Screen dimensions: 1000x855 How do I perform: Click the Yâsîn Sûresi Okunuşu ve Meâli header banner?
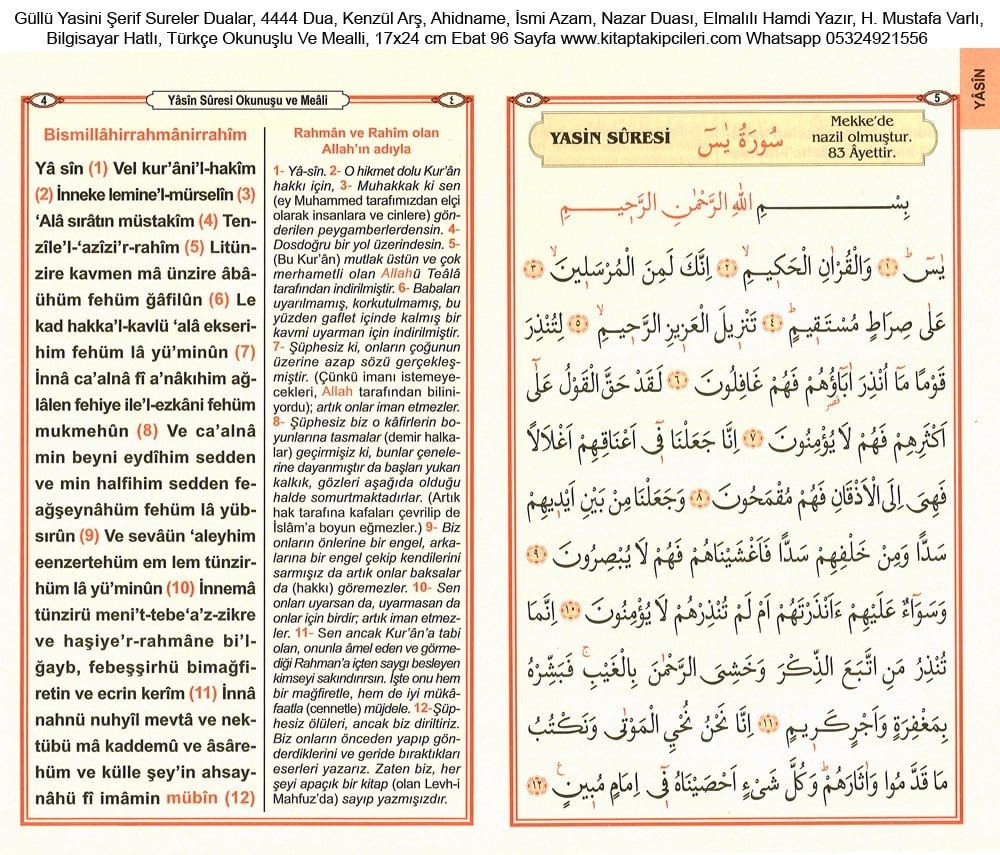click(x=248, y=100)
